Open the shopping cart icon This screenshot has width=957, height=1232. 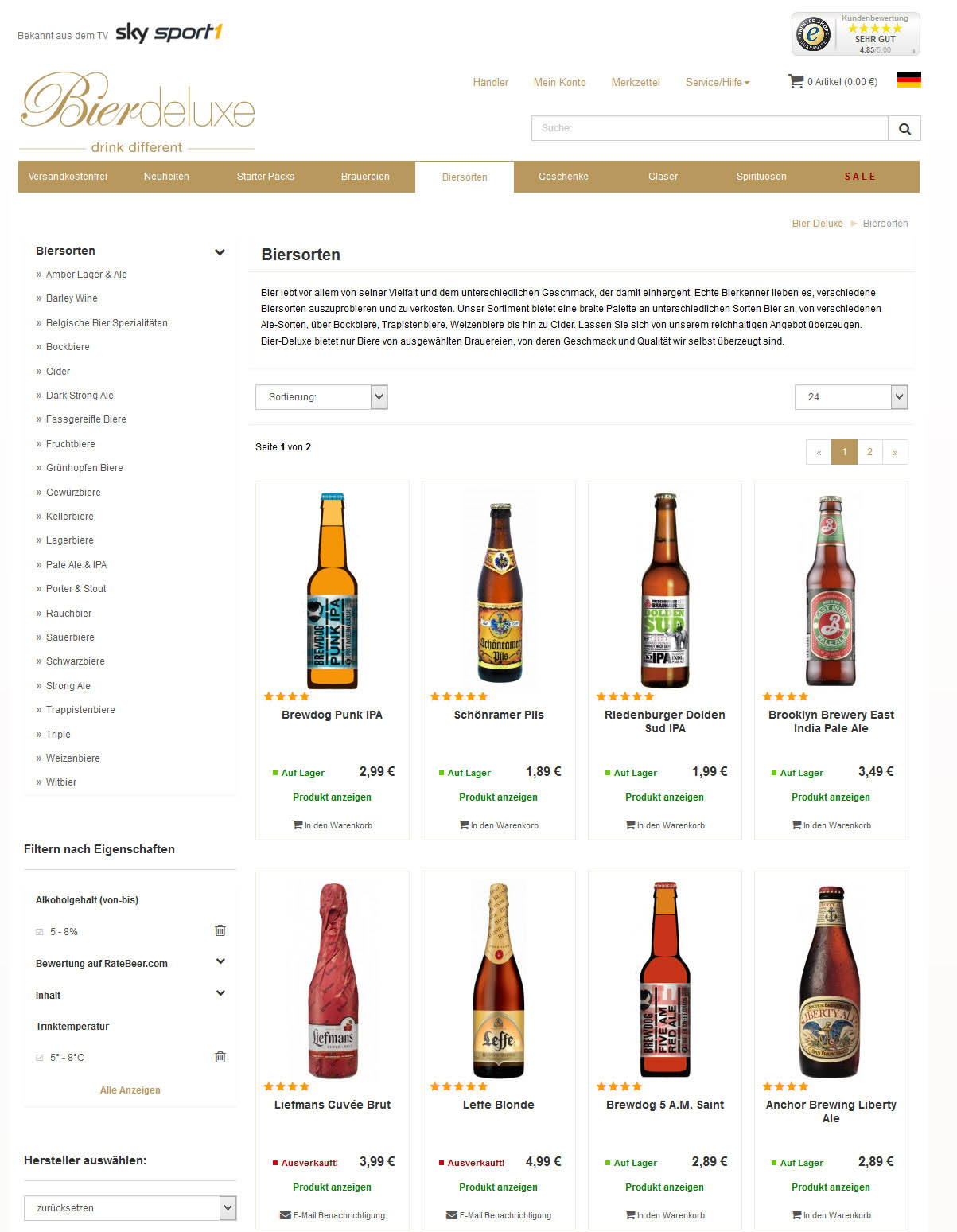796,81
